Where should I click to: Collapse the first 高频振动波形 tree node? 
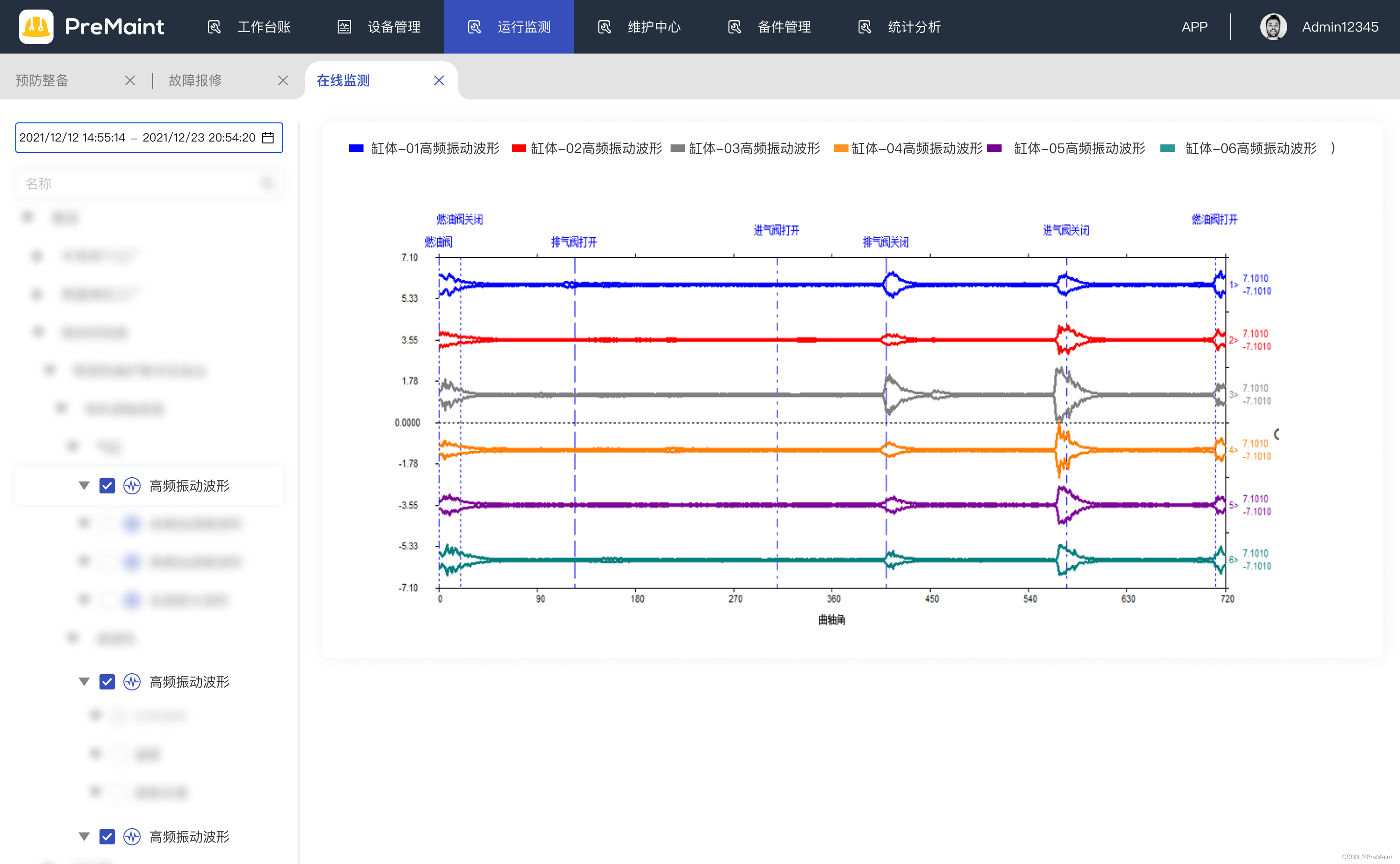point(84,486)
